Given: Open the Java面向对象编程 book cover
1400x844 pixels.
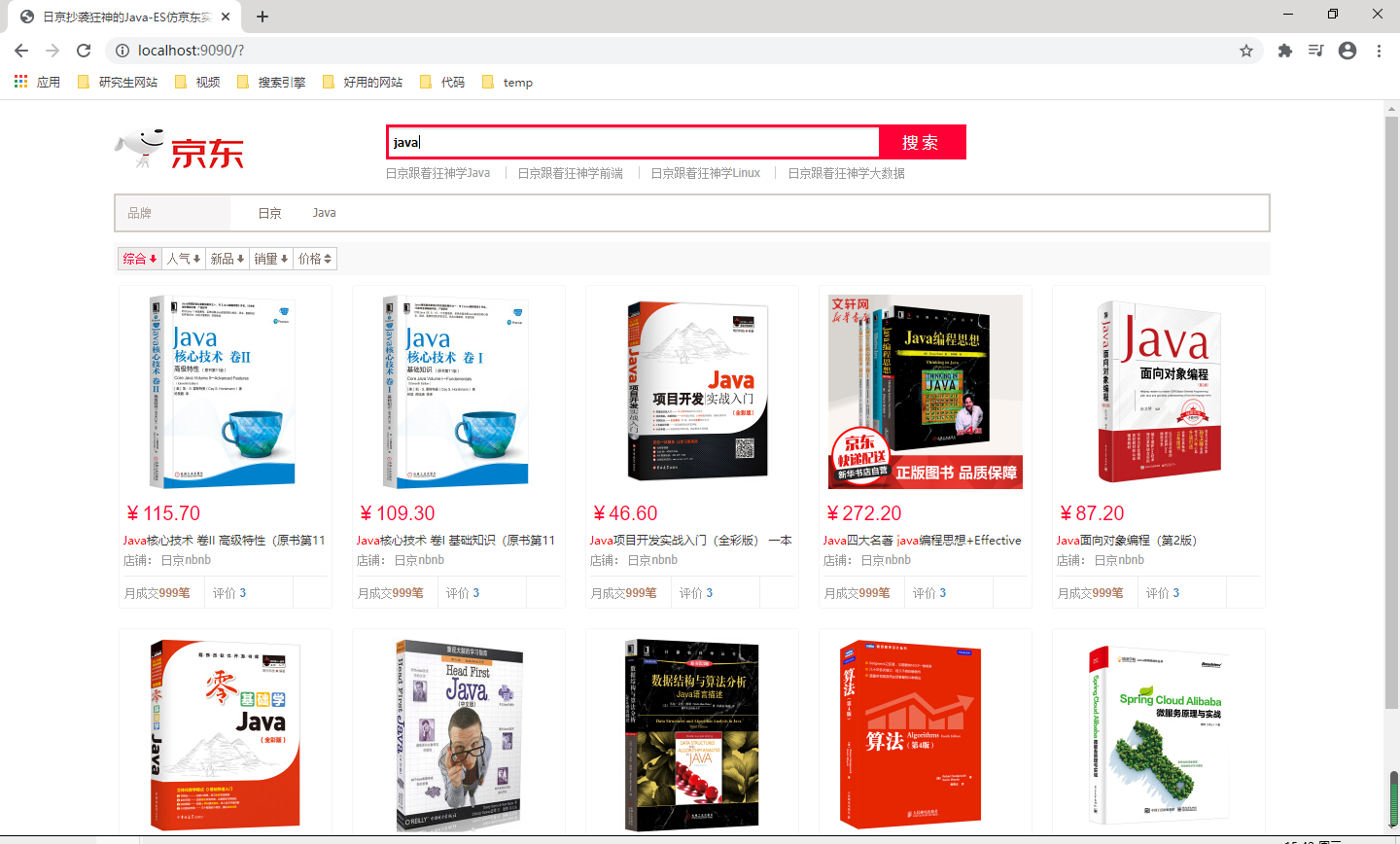Looking at the screenshot, I should (1158, 392).
